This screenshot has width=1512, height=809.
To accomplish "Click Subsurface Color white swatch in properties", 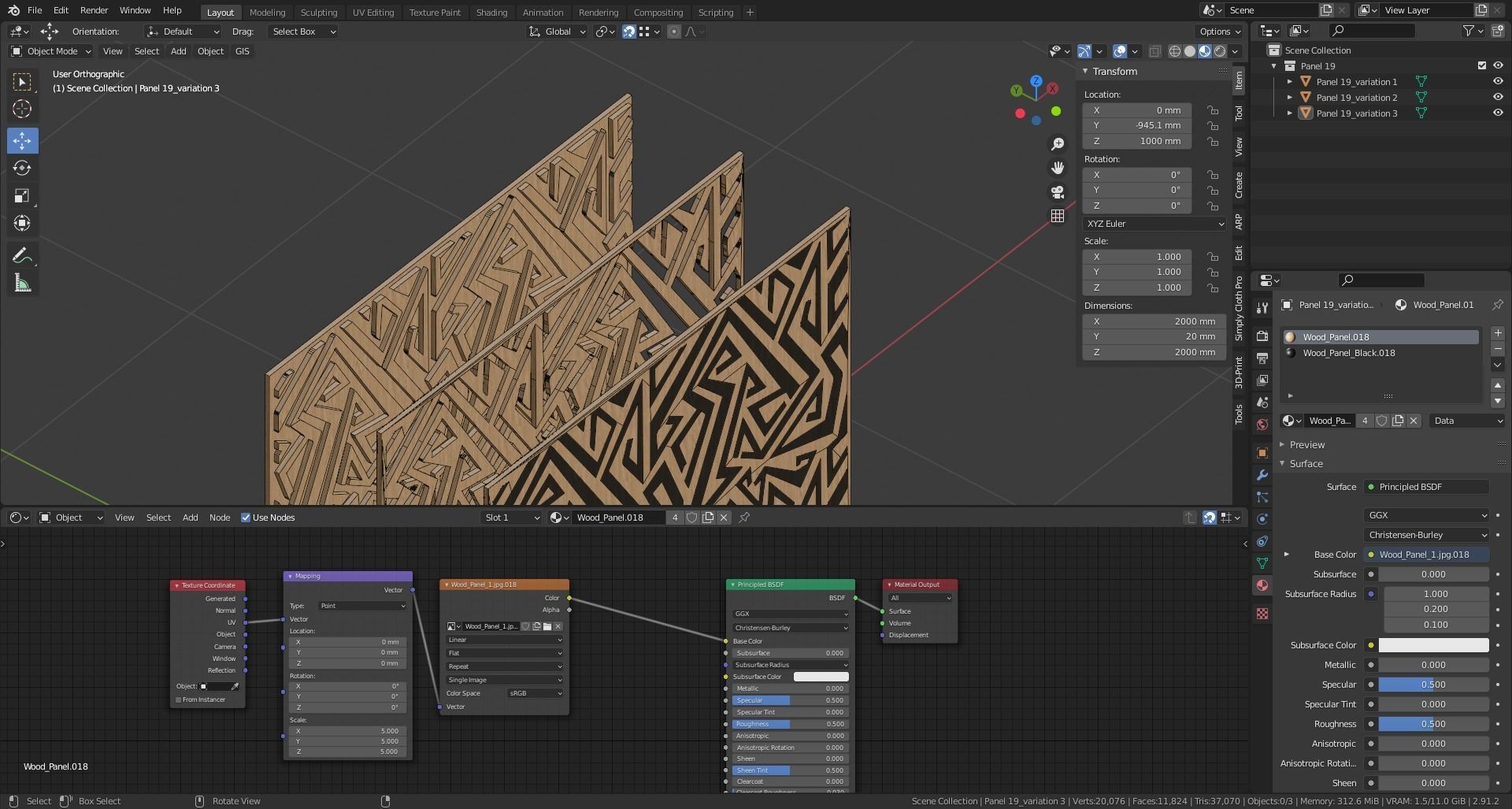I will pyautogui.click(x=1433, y=645).
